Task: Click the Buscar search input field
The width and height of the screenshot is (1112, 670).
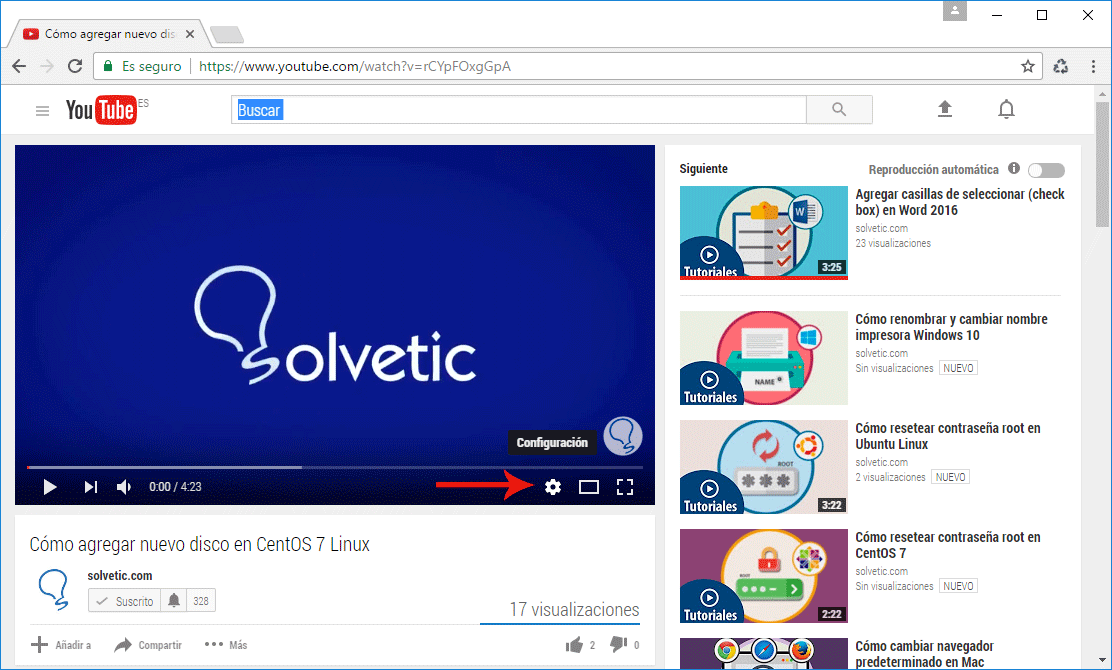Action: [x=518, y=110]
